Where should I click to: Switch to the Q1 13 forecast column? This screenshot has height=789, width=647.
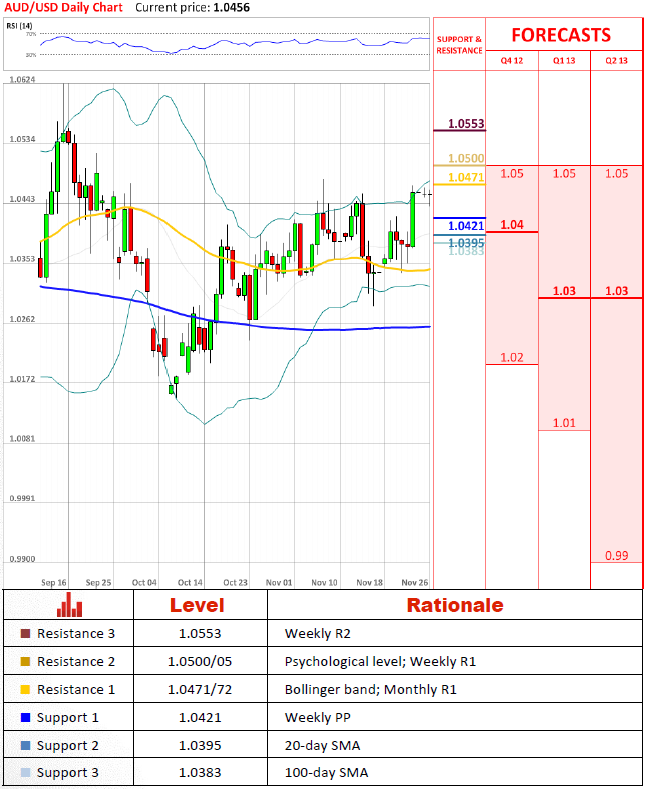click(564, 61)
